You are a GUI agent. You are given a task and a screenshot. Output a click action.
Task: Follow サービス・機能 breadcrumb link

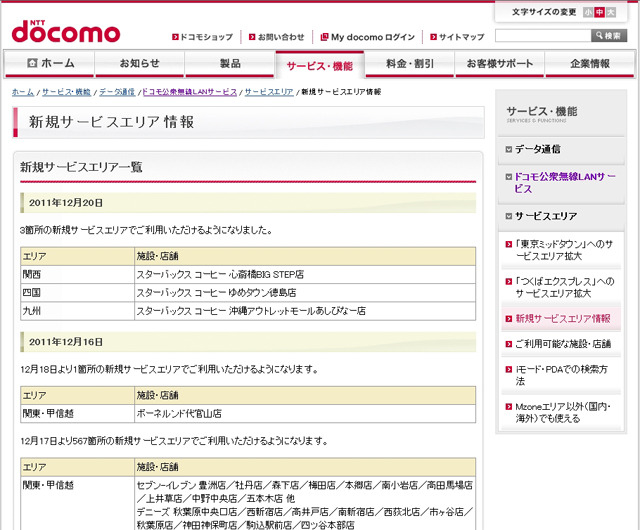66,92
